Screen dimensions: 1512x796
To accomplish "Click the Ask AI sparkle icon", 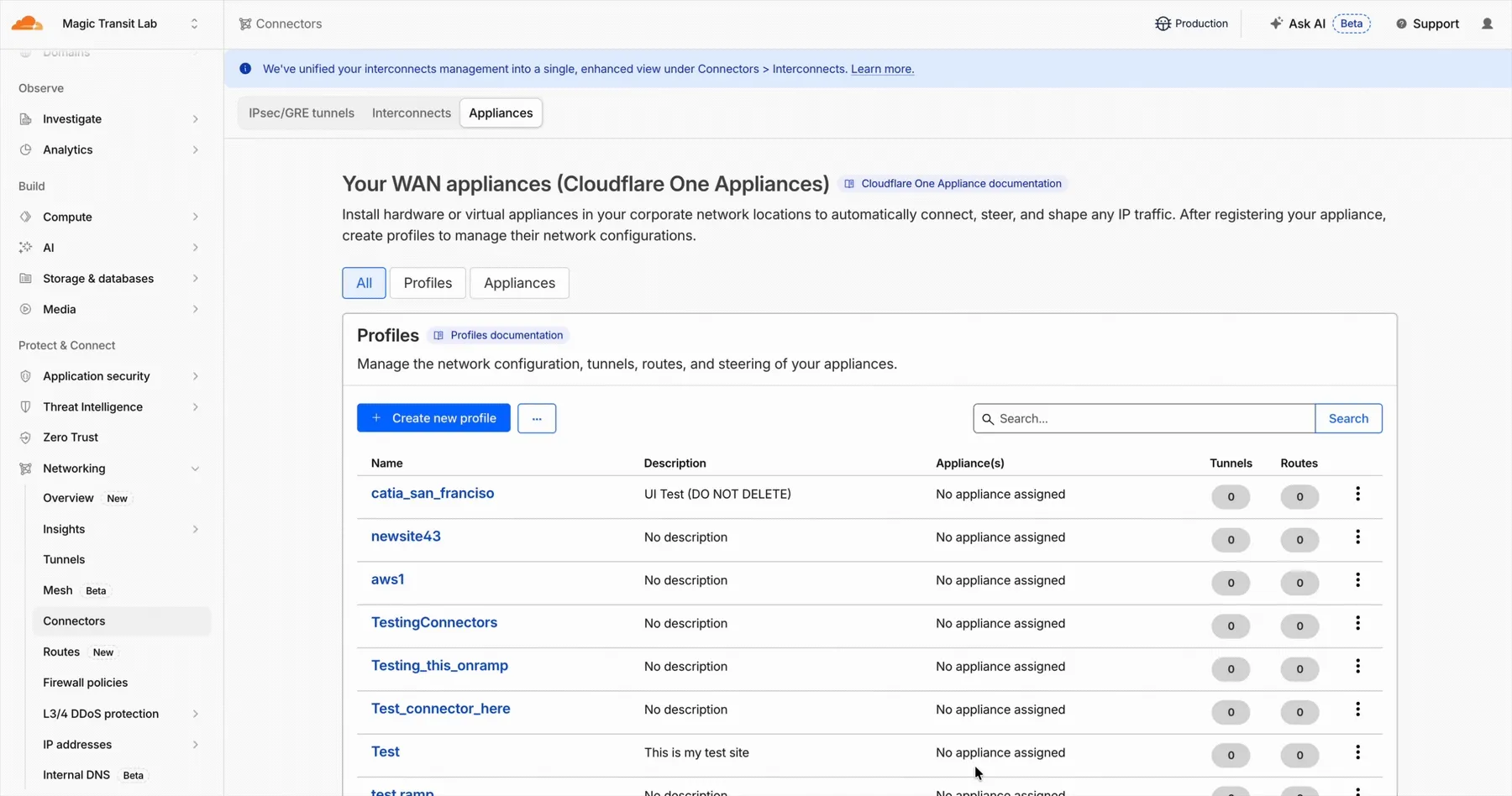I will click(1276, 24).
